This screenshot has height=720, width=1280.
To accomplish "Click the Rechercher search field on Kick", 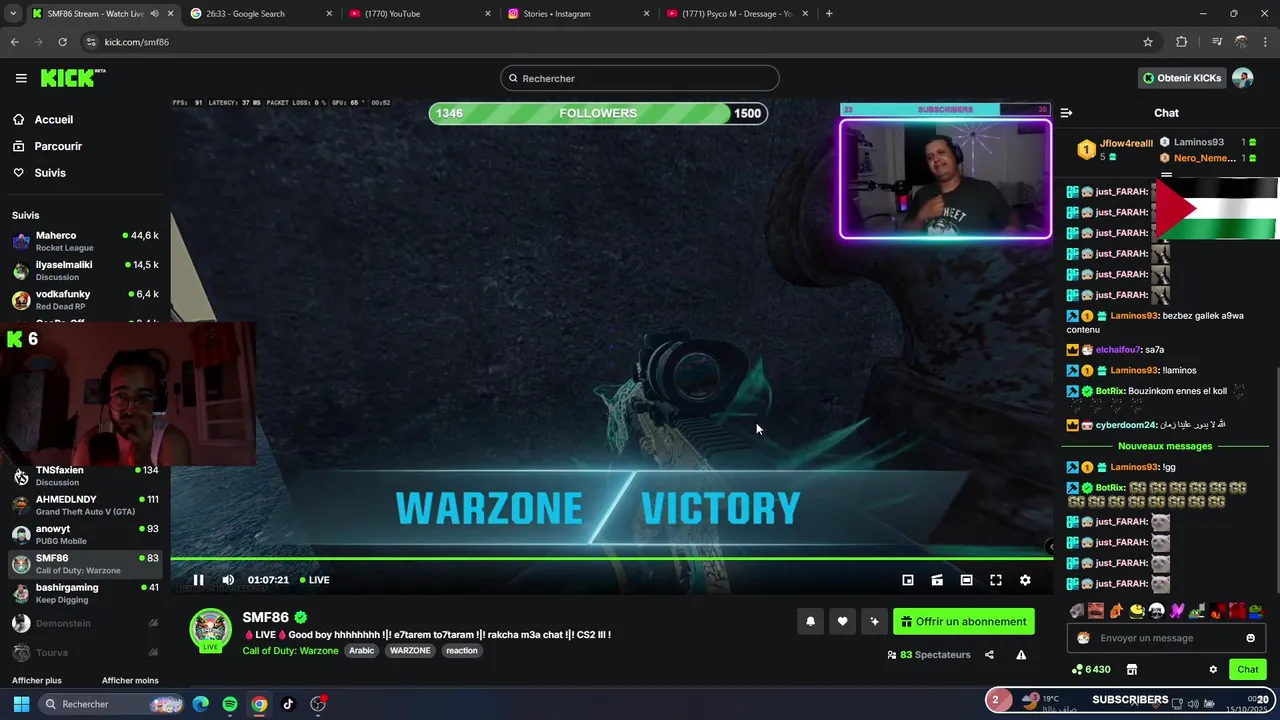I will coord(640,78).
